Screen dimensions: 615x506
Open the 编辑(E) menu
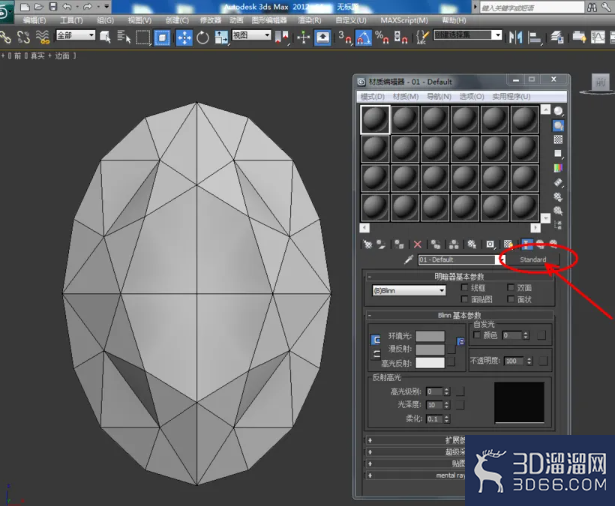34,20
